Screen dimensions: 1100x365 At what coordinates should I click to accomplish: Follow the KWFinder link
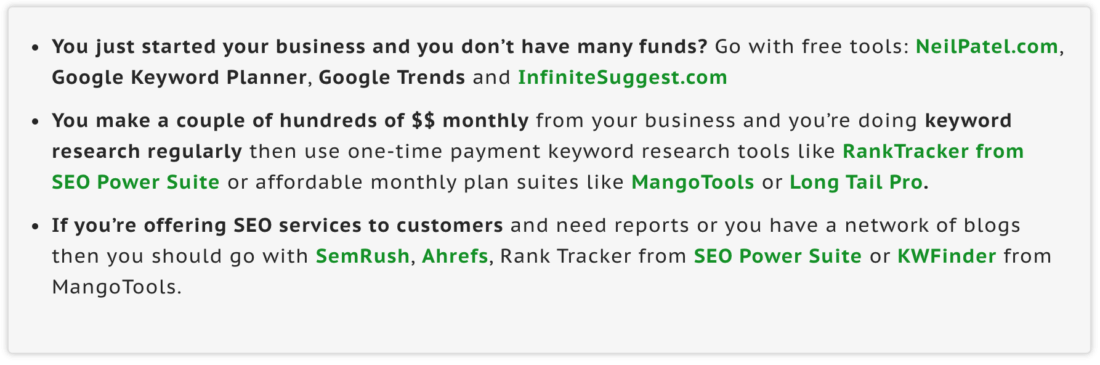pos(946,256)
